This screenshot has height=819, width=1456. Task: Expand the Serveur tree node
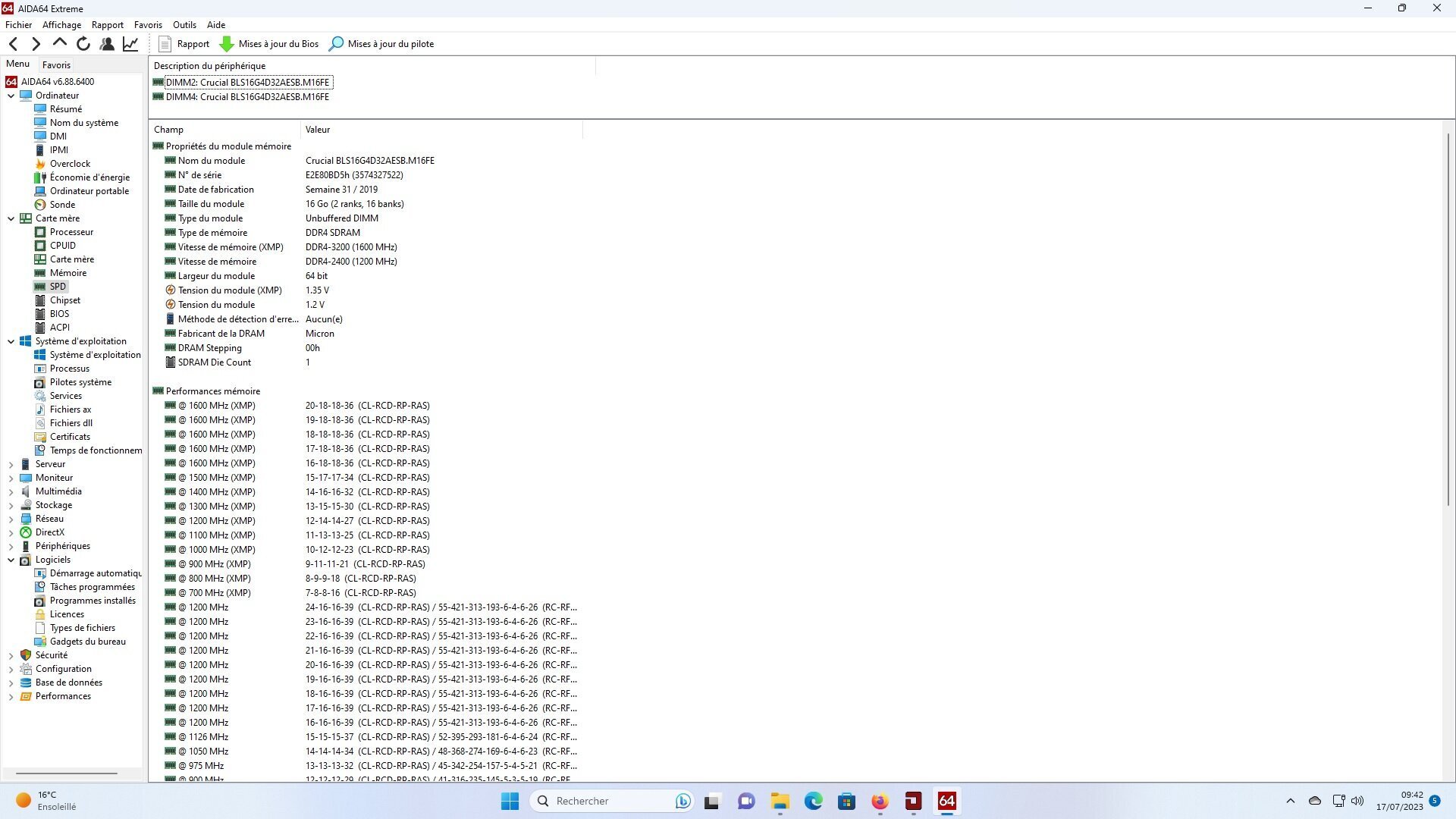click(x=11, y=464)
